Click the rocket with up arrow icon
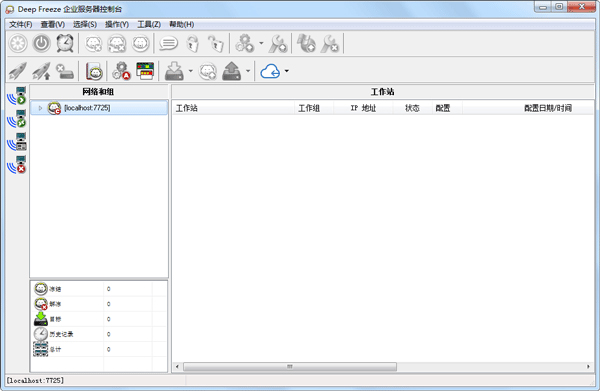 coord(41,71)
